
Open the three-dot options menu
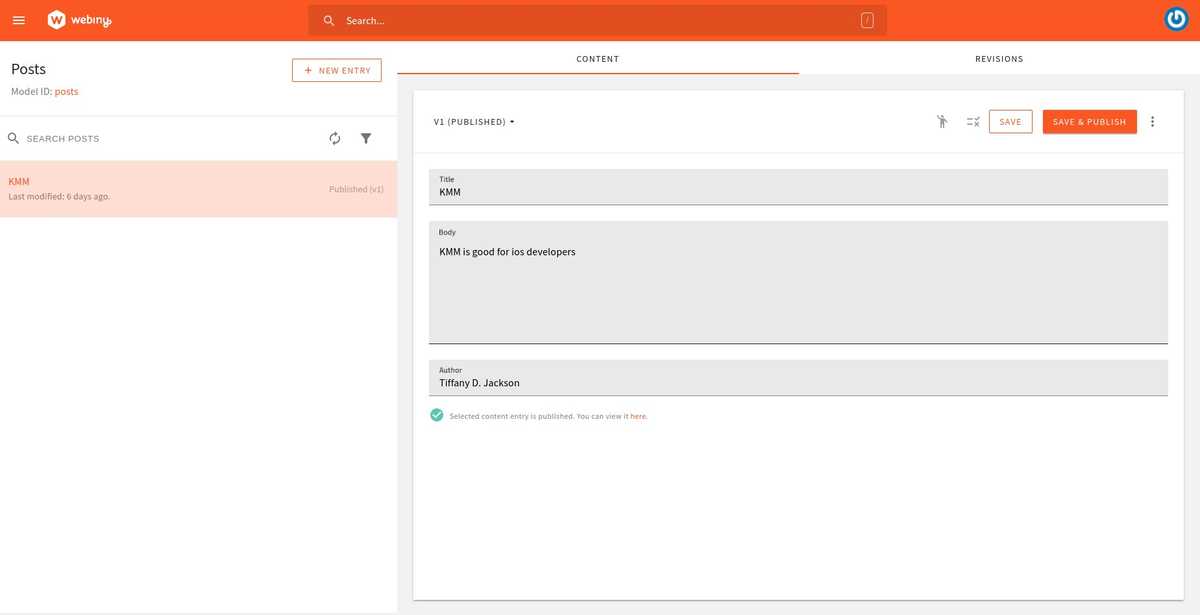pos(1152,121)
